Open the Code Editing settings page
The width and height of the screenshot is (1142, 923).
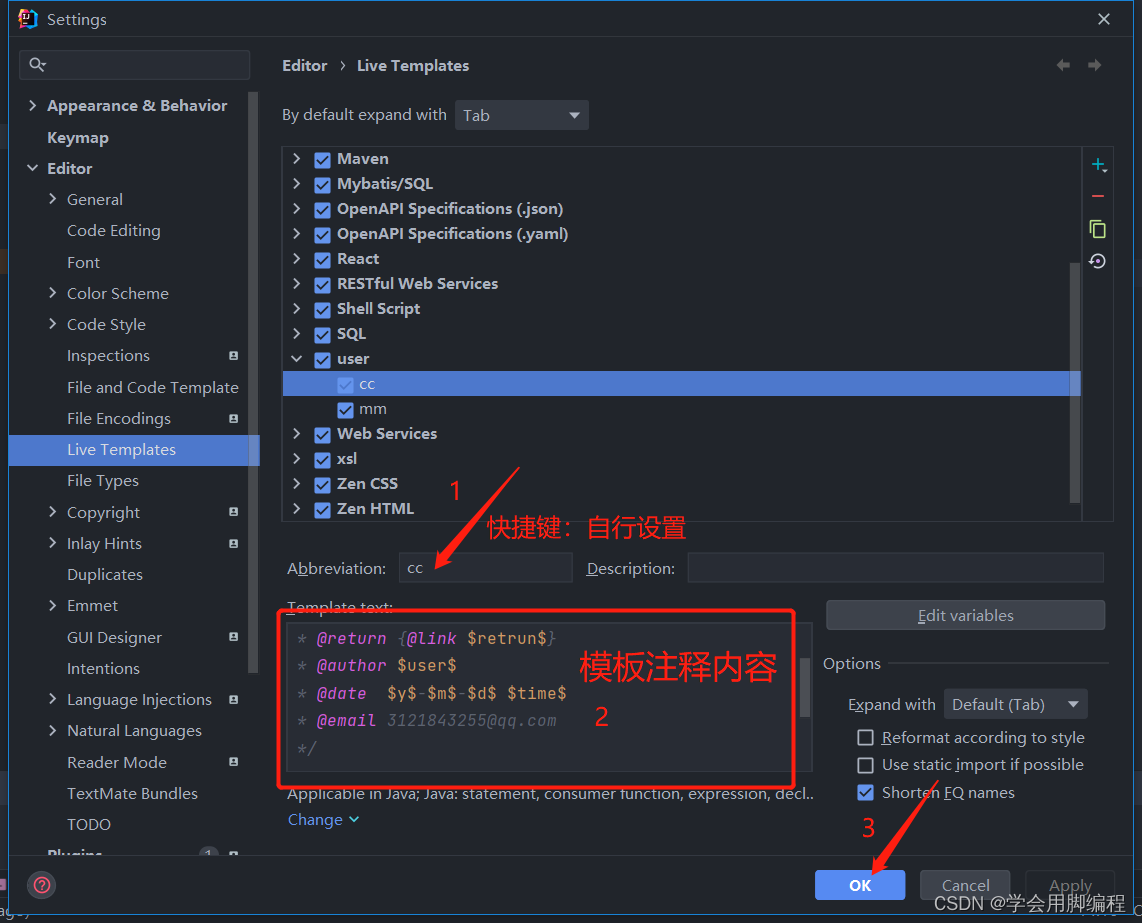(x=114, y=231)
